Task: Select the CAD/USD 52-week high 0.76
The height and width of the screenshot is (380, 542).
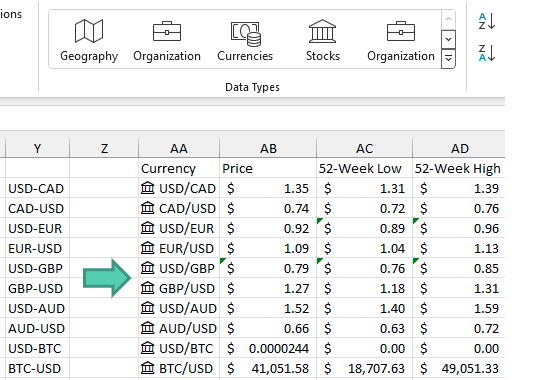Action: point(459,208)
